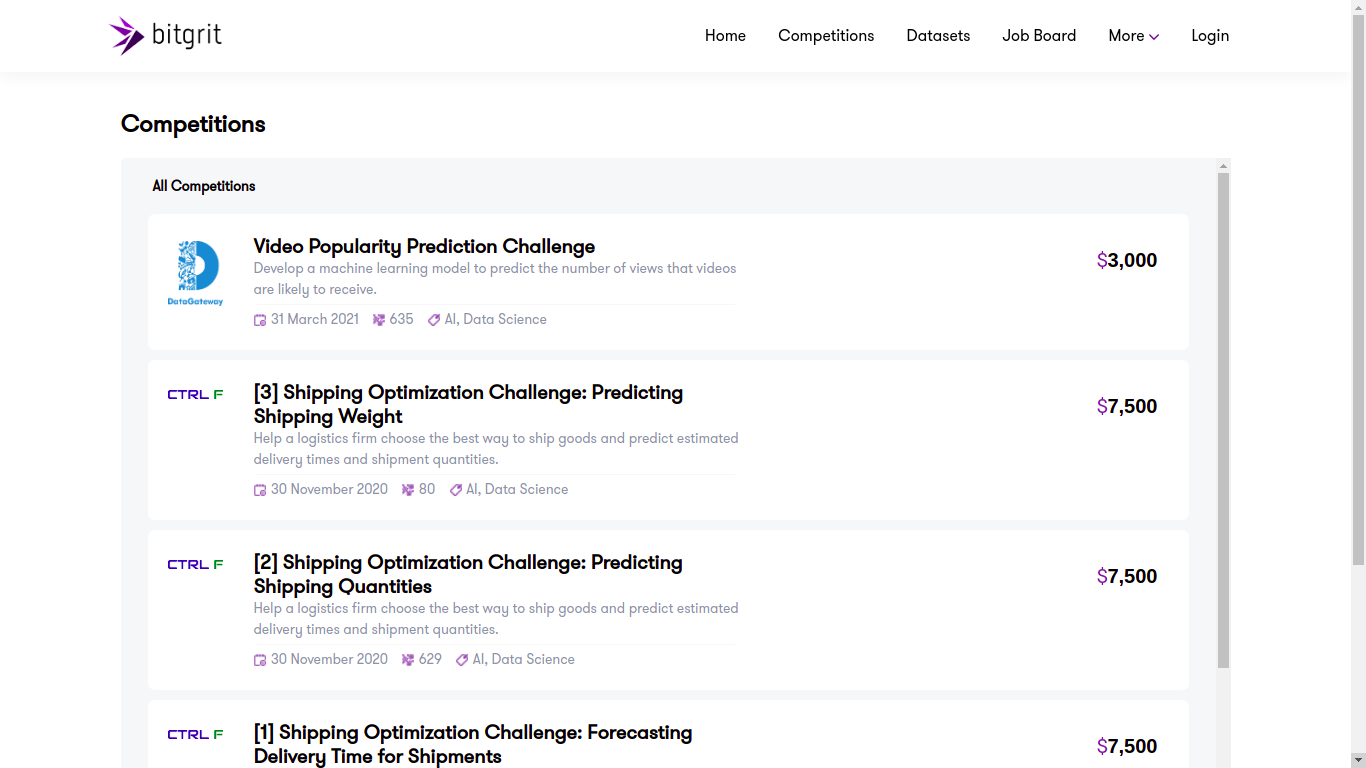Click calendar icon beside 31 March 2021
This screenshot has height=768, width=1366.
pos(260,320)
